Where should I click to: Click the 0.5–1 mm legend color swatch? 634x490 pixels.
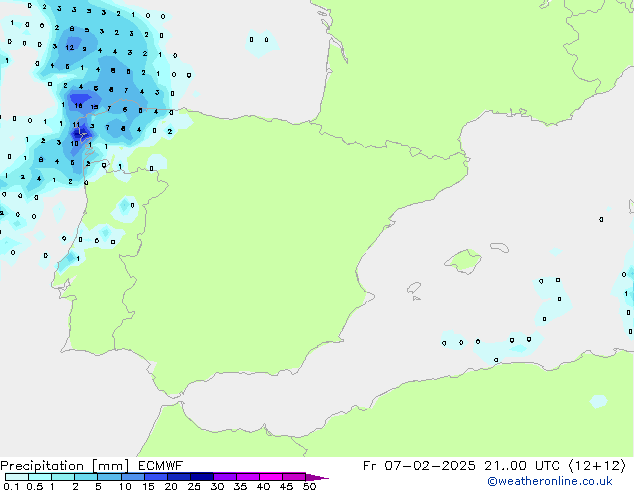pos(40,477)
